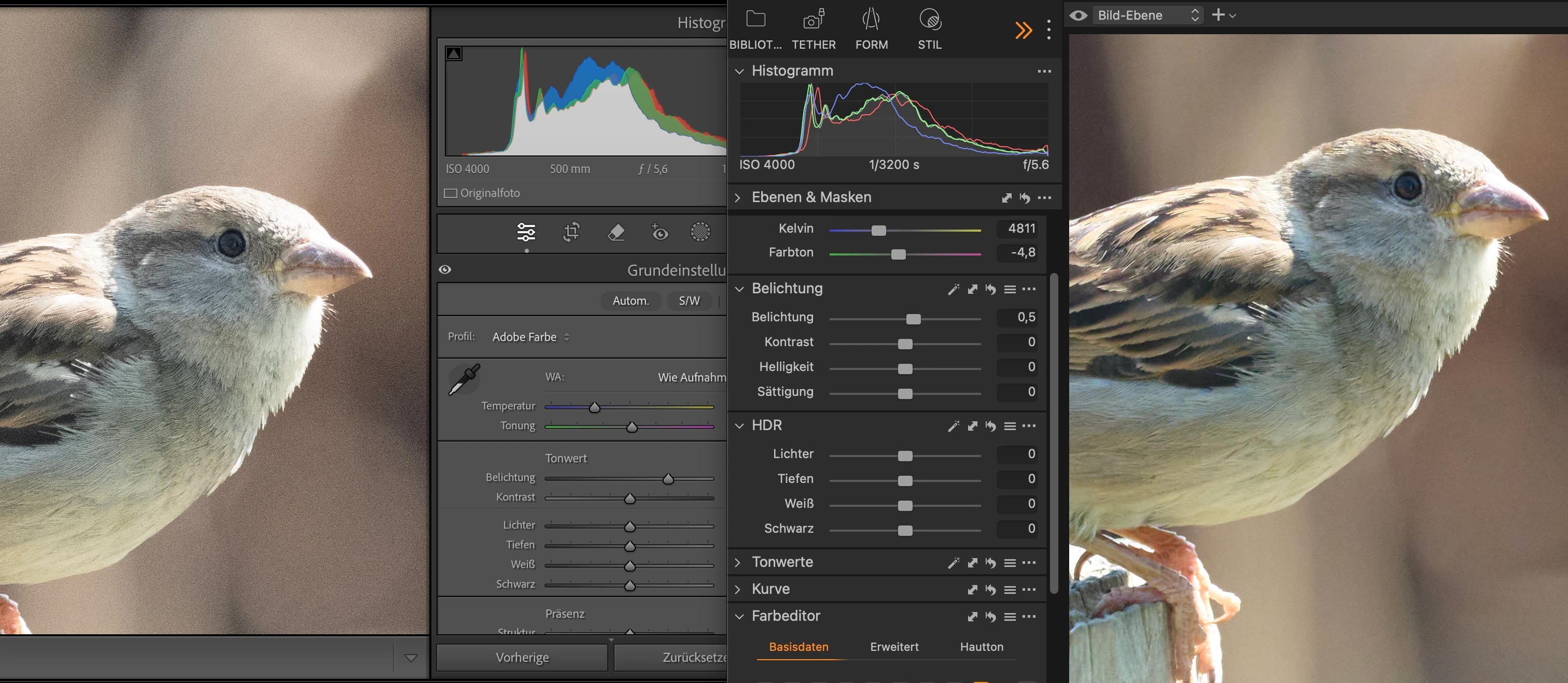Open the masking tool circle icon
The image size is (1568, 683).
click(700, 232)
